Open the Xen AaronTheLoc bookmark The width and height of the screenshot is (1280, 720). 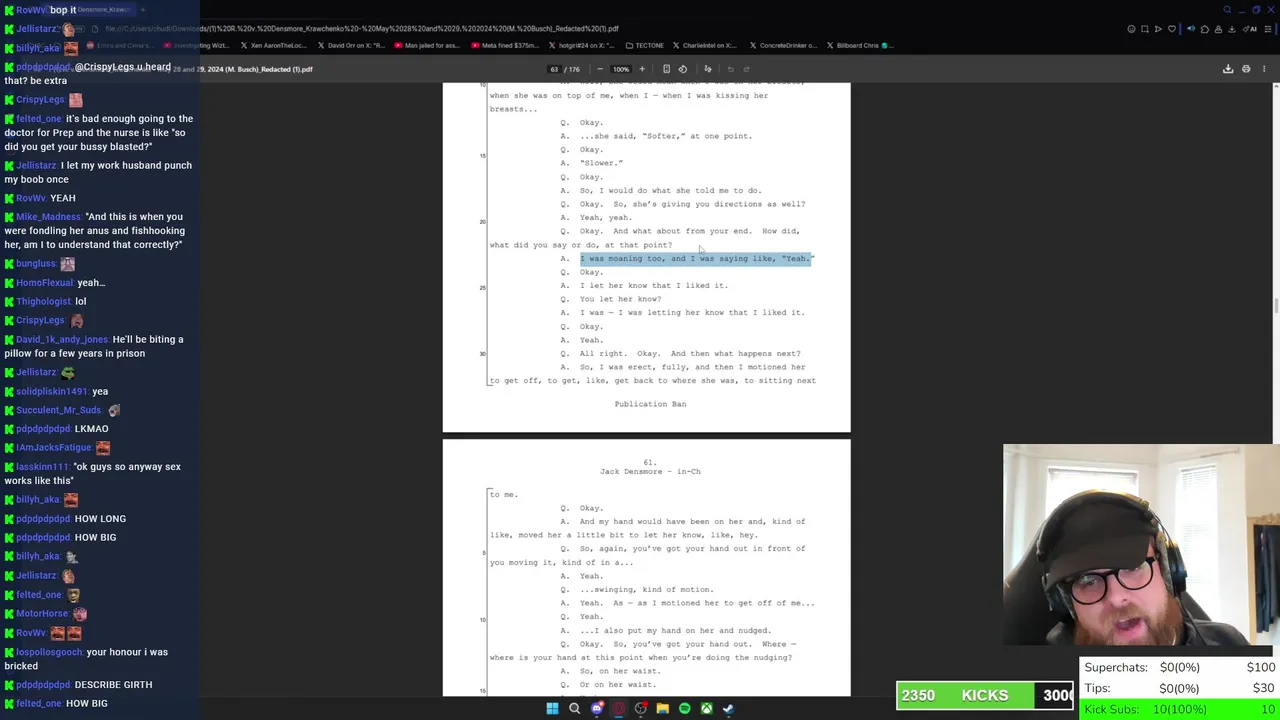coord(274,45)
